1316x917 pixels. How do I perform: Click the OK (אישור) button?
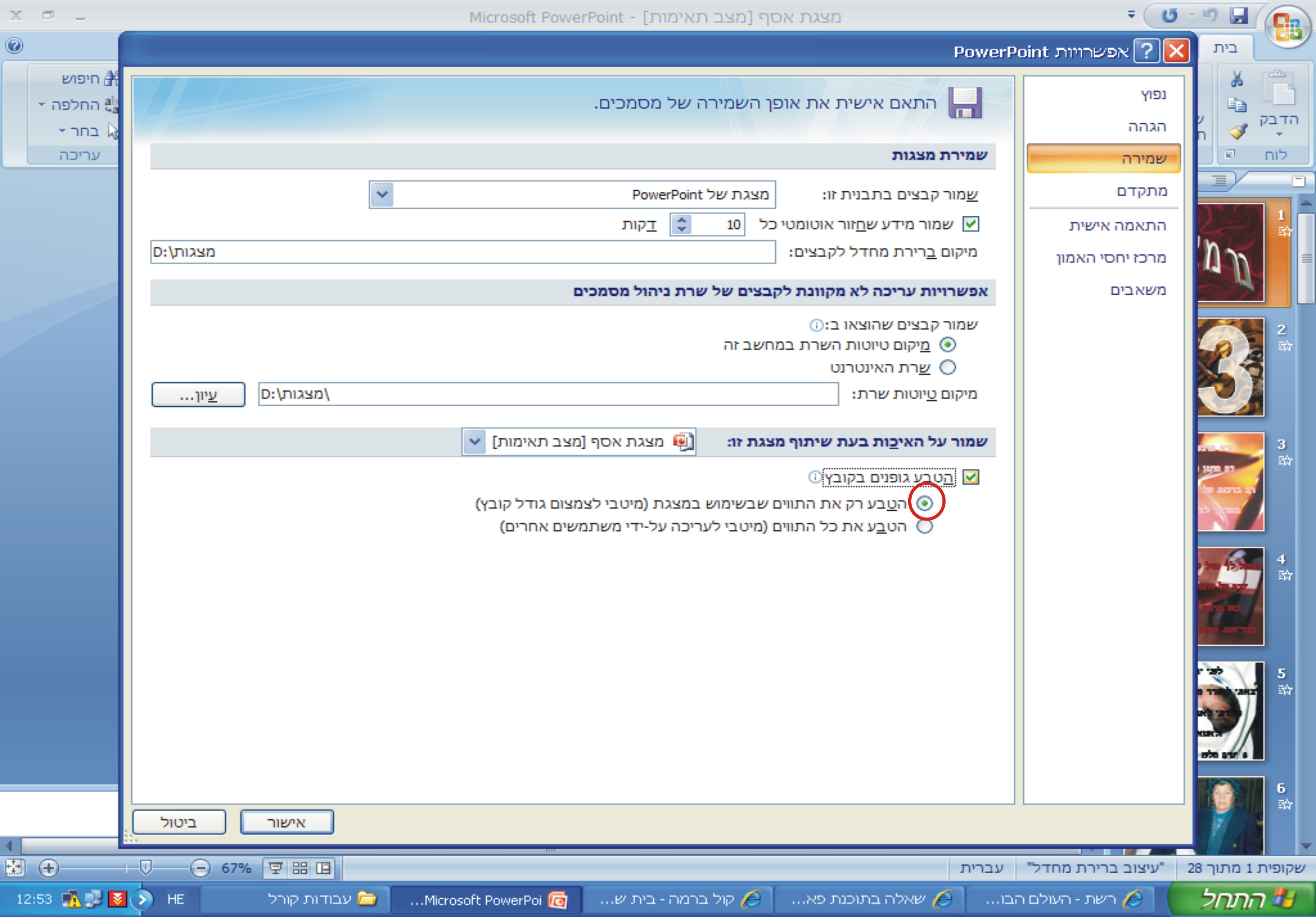point(286,822)
